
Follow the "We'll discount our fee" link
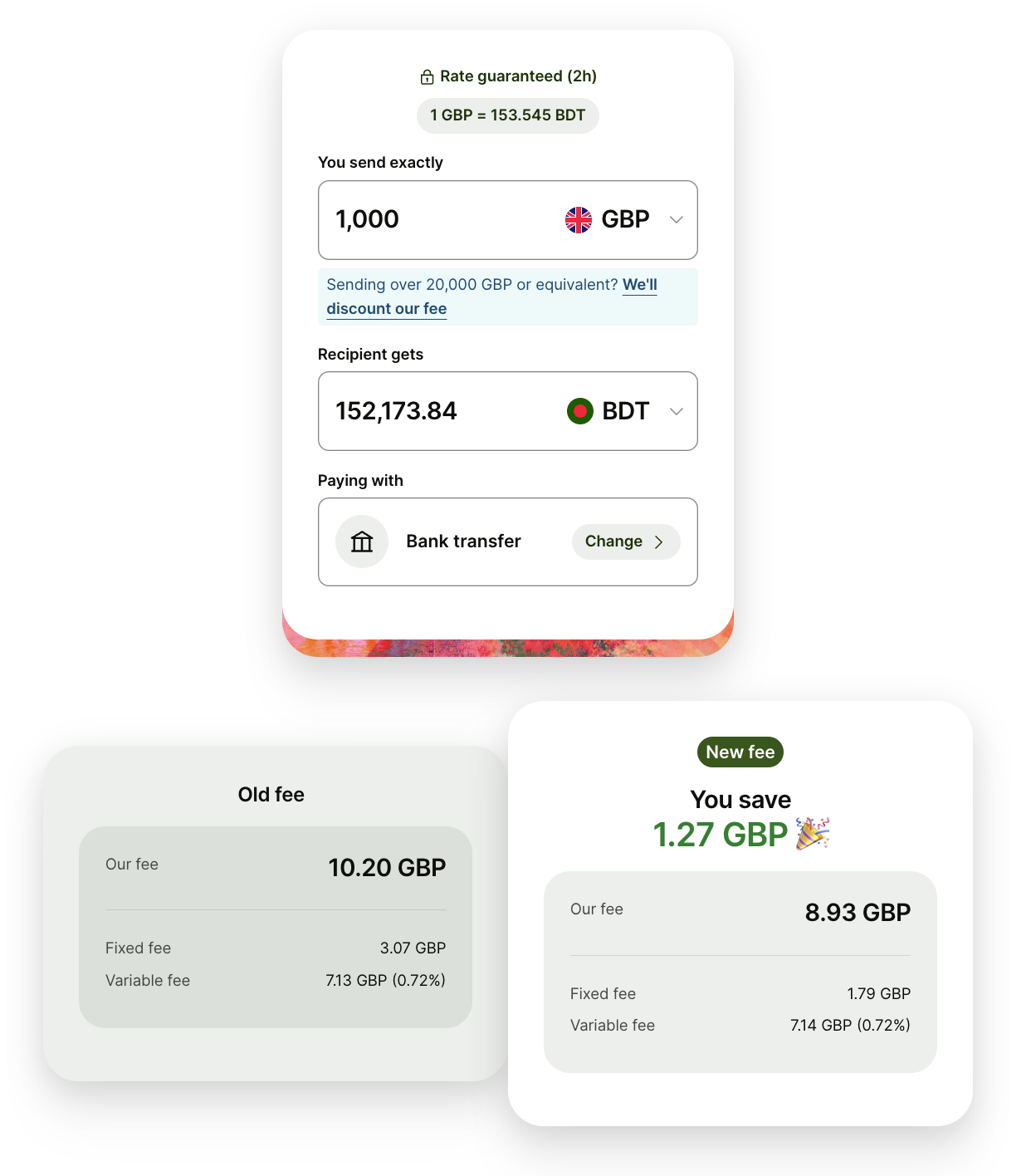click(x=387, y=309)
